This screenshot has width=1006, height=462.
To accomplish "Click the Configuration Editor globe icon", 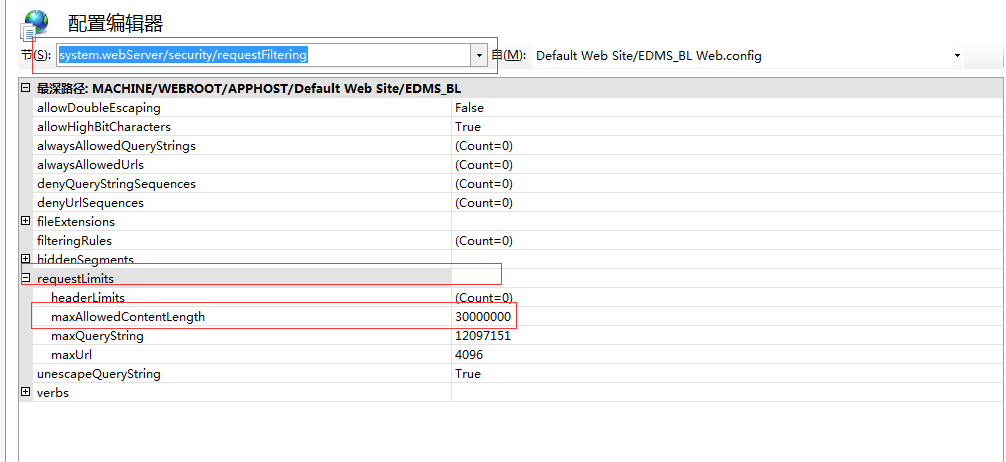I will click(x=35, y=26).
